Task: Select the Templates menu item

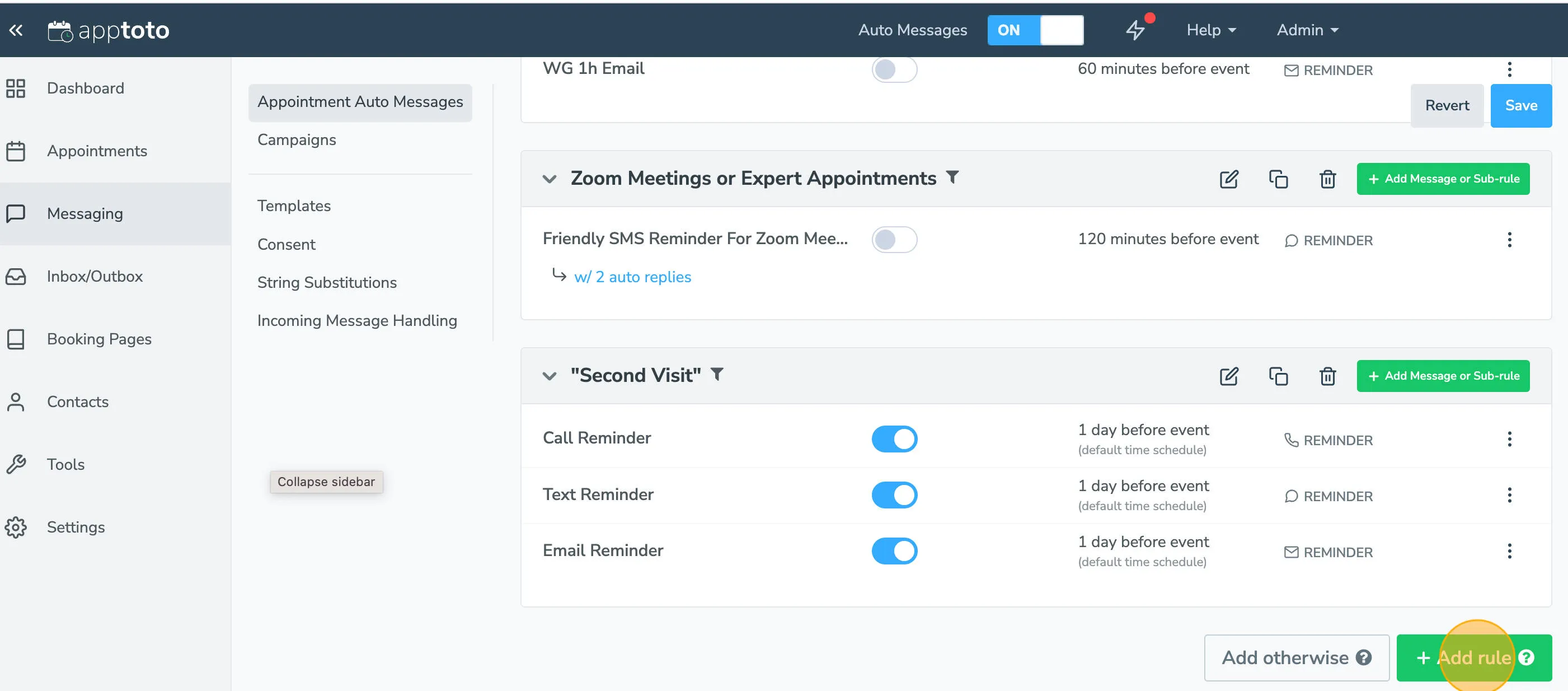Action: click(294, 206)
